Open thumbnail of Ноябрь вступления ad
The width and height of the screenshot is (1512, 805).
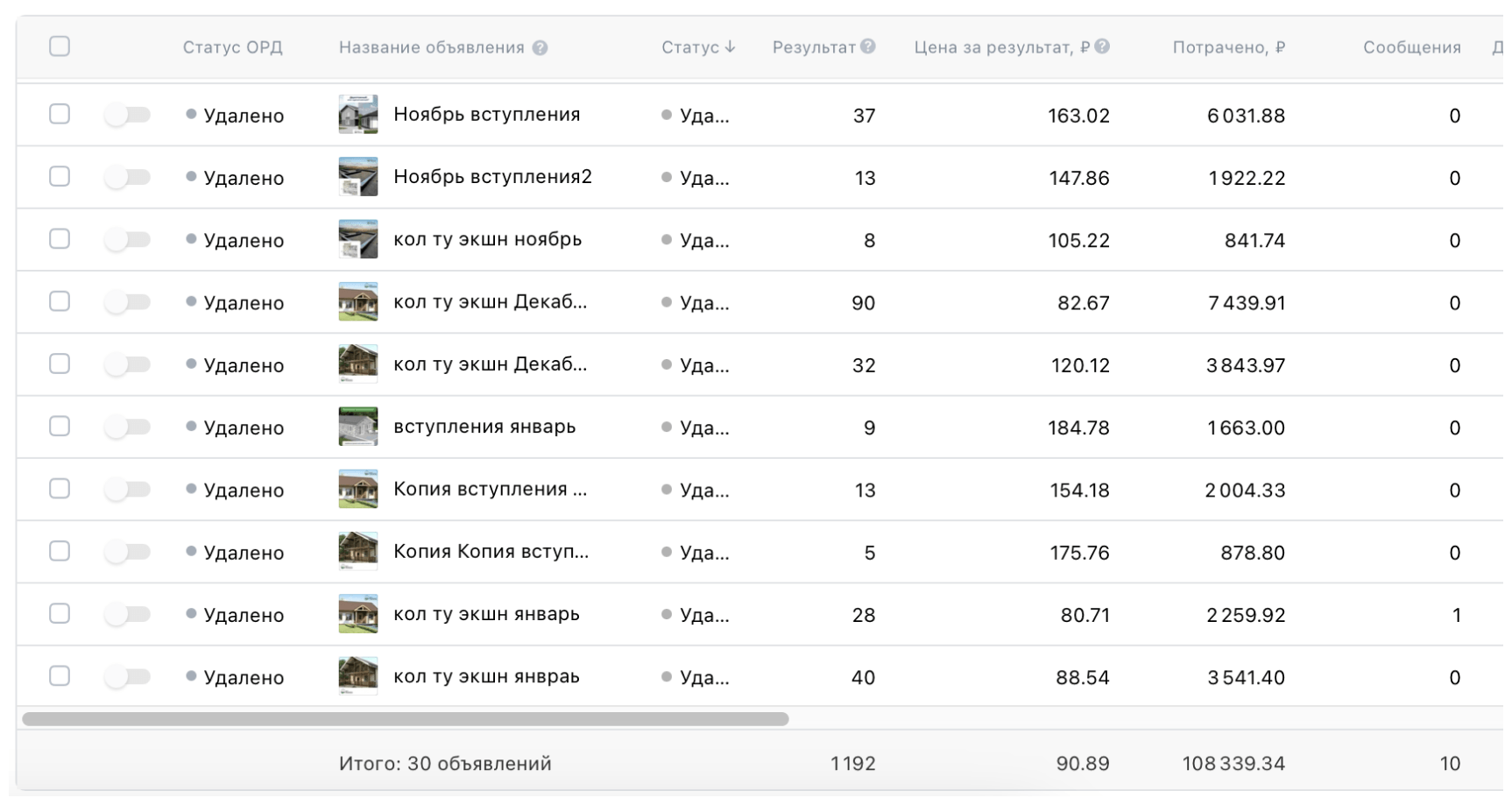pyautogui.click(x=358, y=115)
